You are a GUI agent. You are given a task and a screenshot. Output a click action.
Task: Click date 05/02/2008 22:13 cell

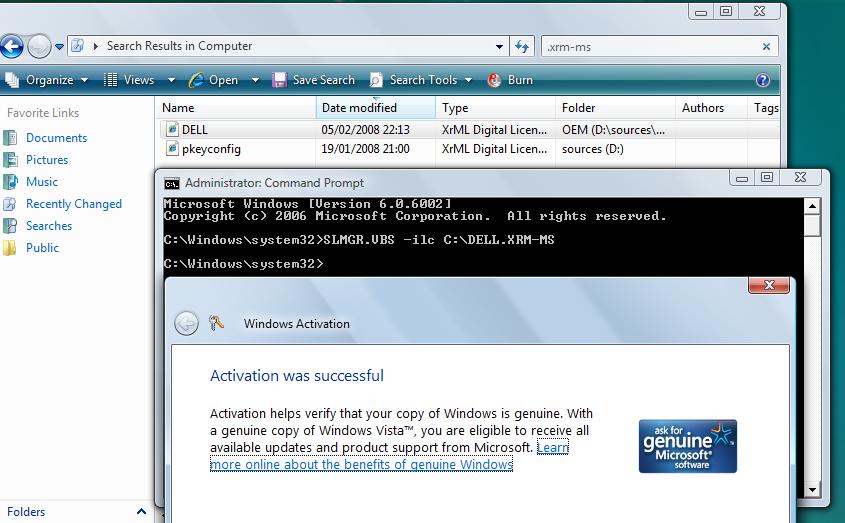click(365, 130)
